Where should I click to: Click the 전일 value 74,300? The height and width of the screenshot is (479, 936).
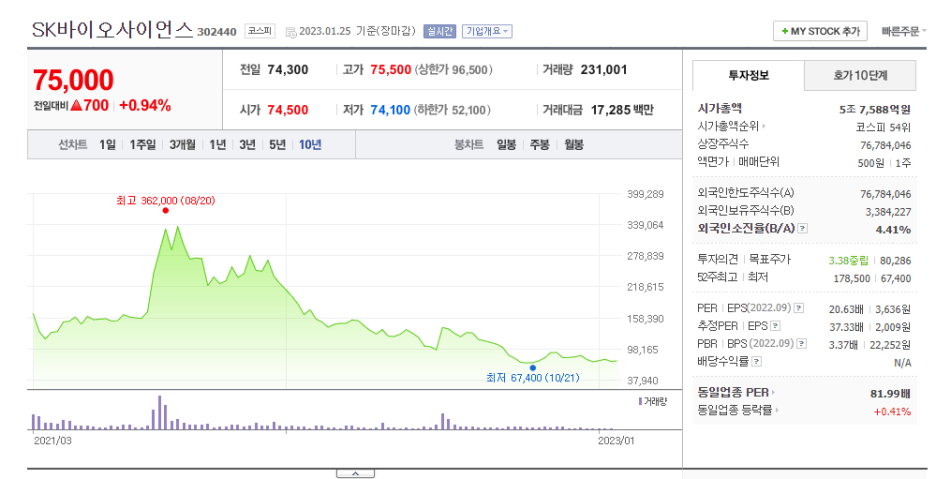288,70
